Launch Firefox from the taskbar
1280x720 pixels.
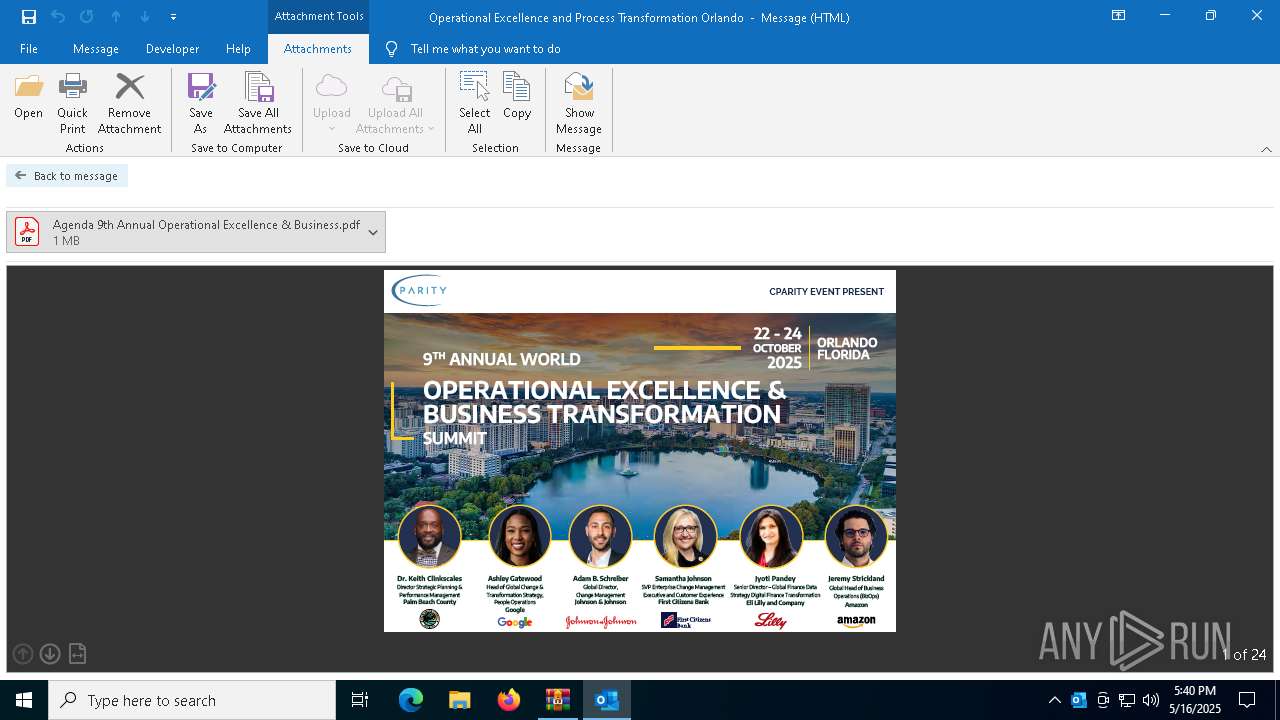509,700
